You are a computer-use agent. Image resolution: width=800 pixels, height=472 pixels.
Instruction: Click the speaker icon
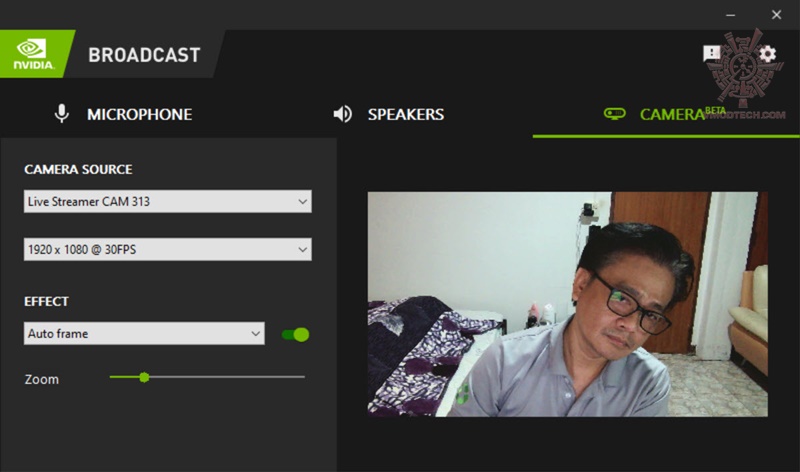click(x=342, y=114)
